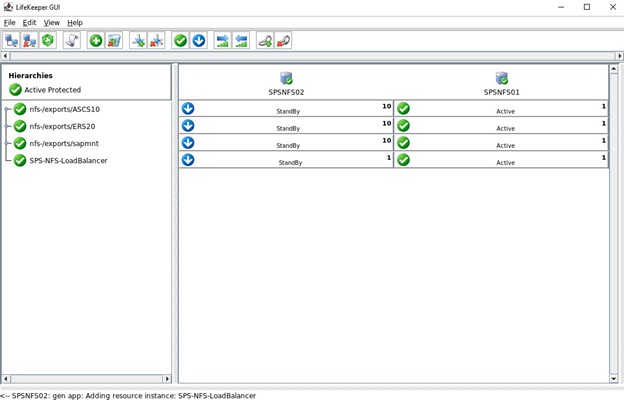
Task: Click the Unextend Resource Hierarchy left-arrow icon
Action: pyautogui.click(x=241, y=41)
